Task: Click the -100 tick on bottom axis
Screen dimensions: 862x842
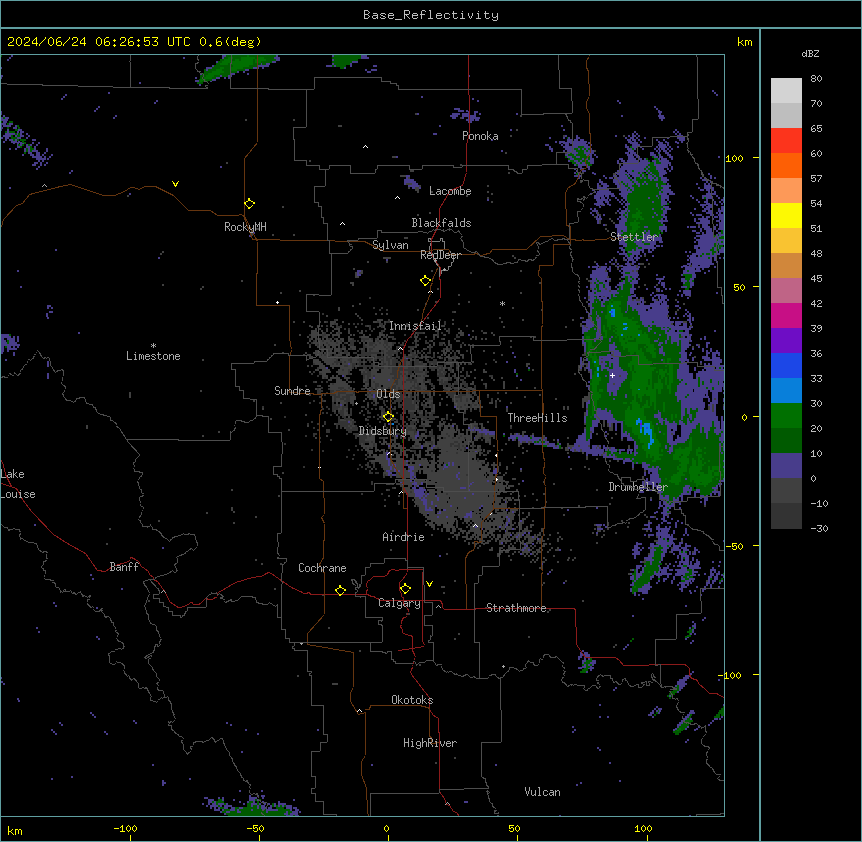Action: 125,828
